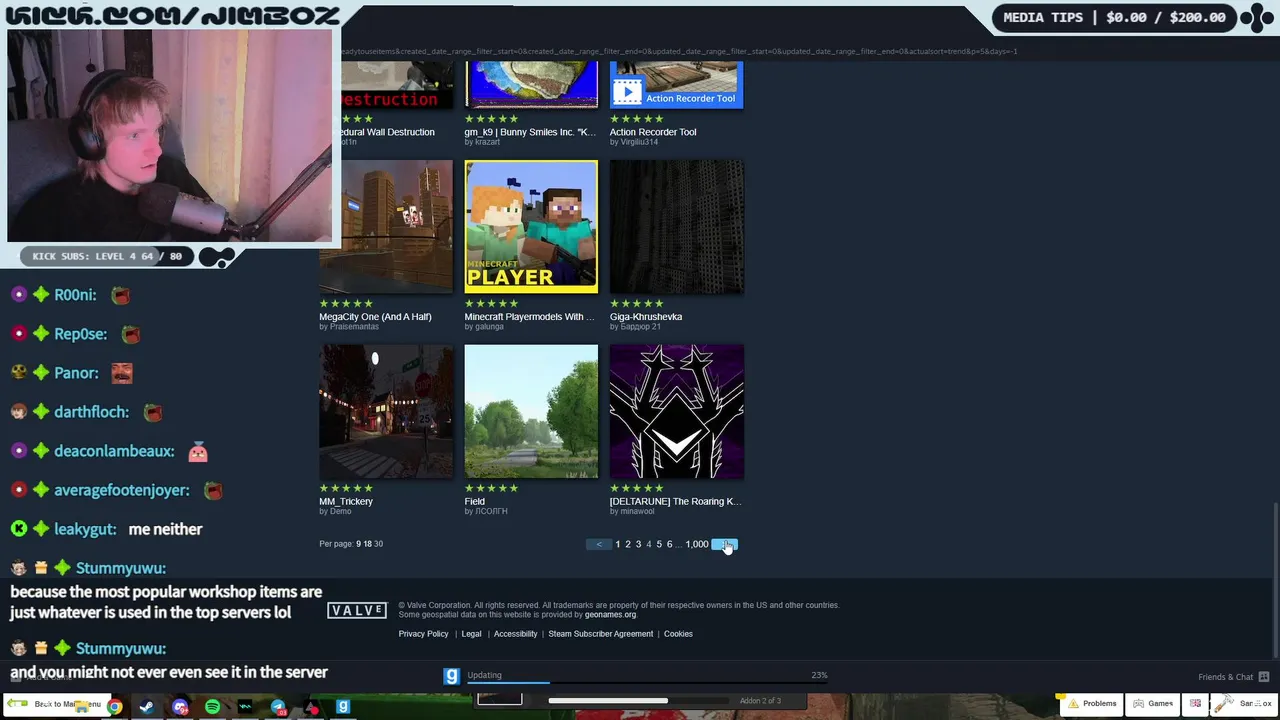Click the MM_Trickery title link
This screenshot has width=1280, height=720.
click(x=346, y=502)
